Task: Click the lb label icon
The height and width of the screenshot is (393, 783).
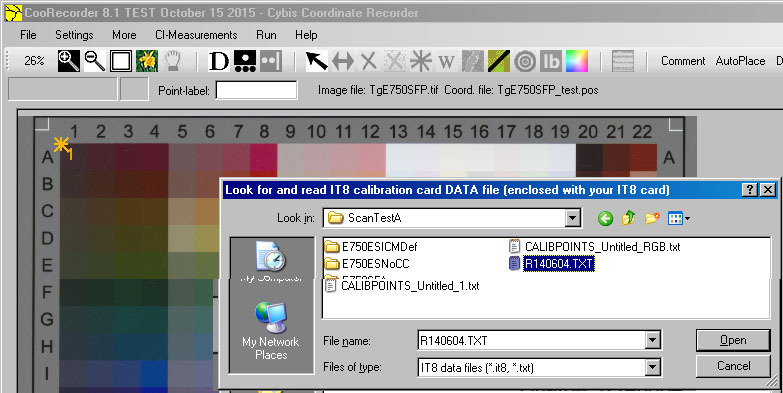Action: pos(550,61)
